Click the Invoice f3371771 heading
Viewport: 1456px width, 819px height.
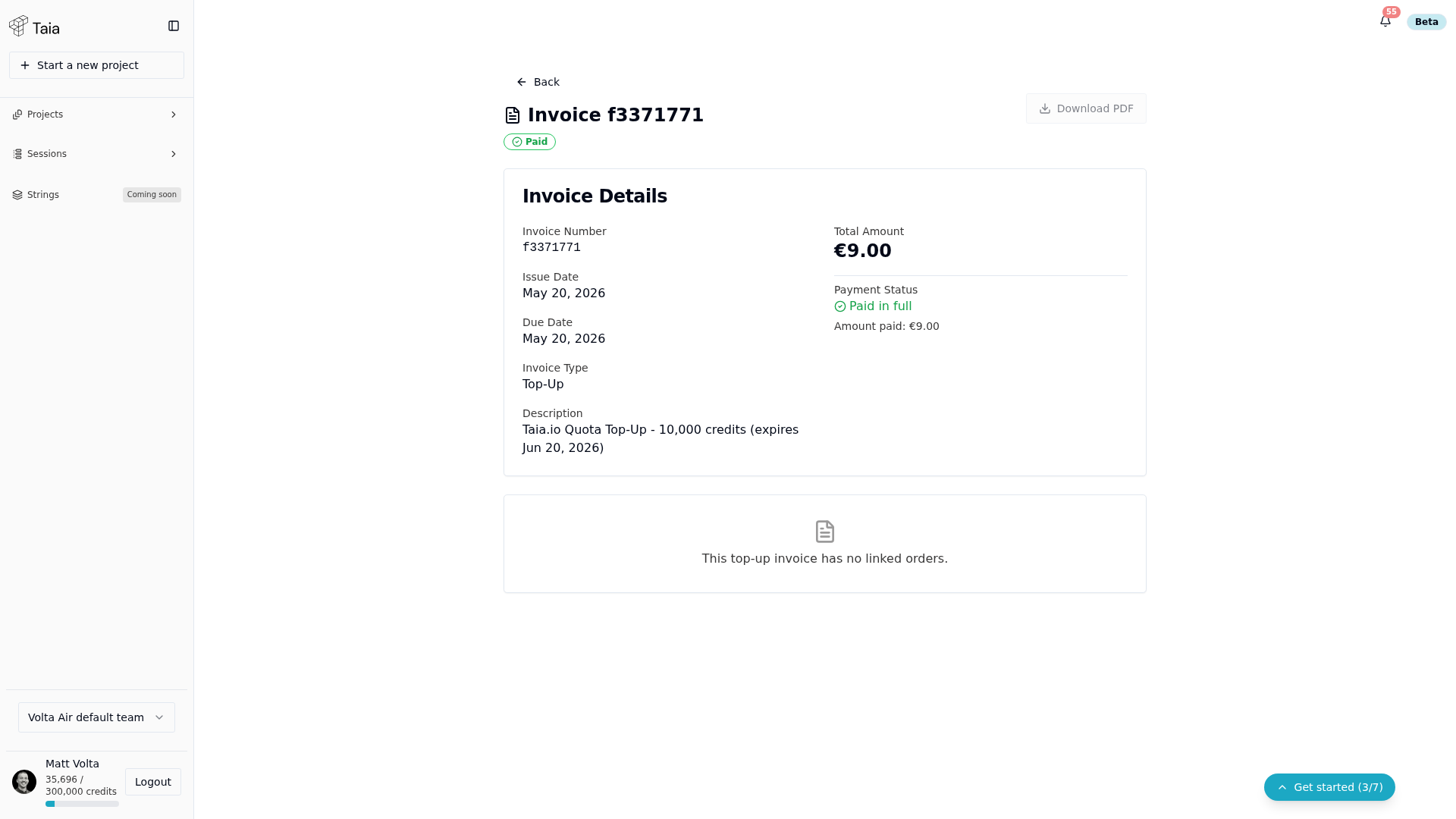pyautogui.click(x=616, y=115)
